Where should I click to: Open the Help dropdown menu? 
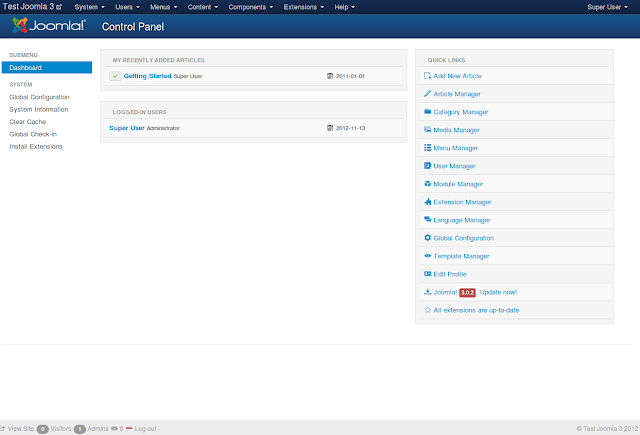344,7
